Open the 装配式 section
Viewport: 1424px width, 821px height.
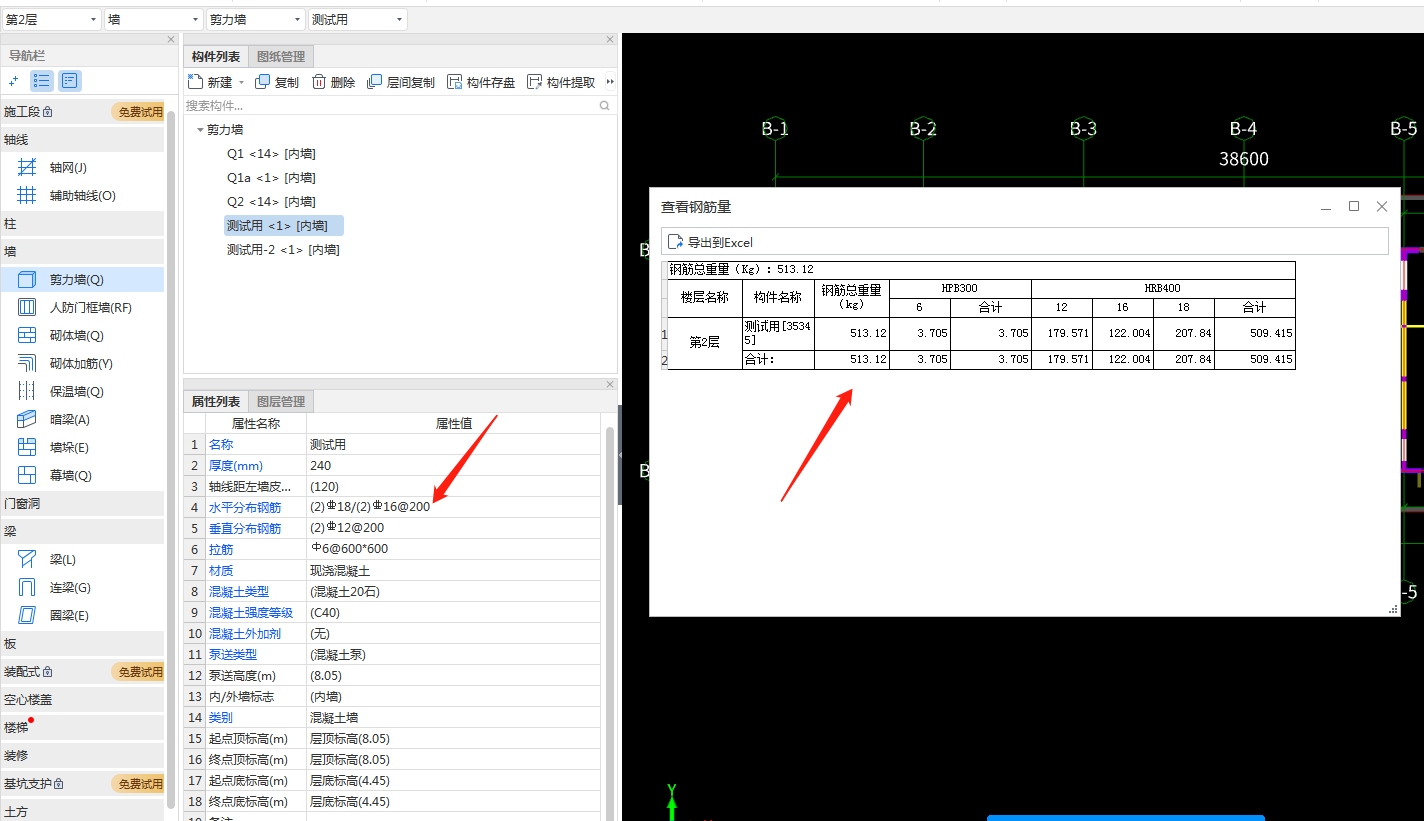(x=82, y=671)
